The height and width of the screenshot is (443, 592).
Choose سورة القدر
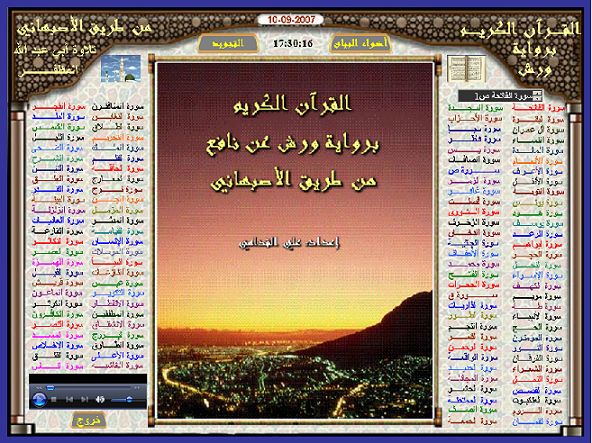click(x=58, y=190)
